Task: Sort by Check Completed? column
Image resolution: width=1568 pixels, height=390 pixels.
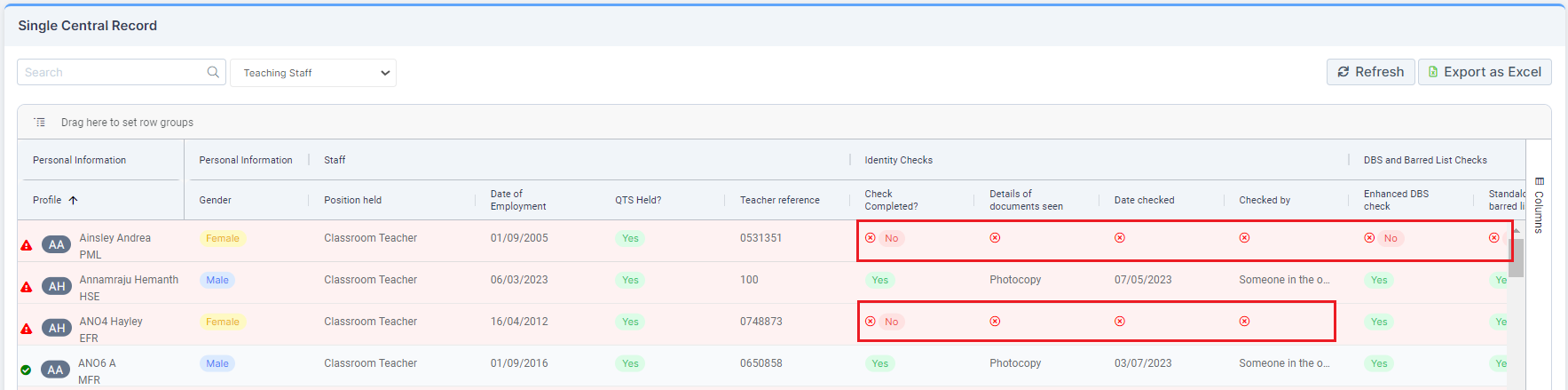Action: tap(892, 200)
